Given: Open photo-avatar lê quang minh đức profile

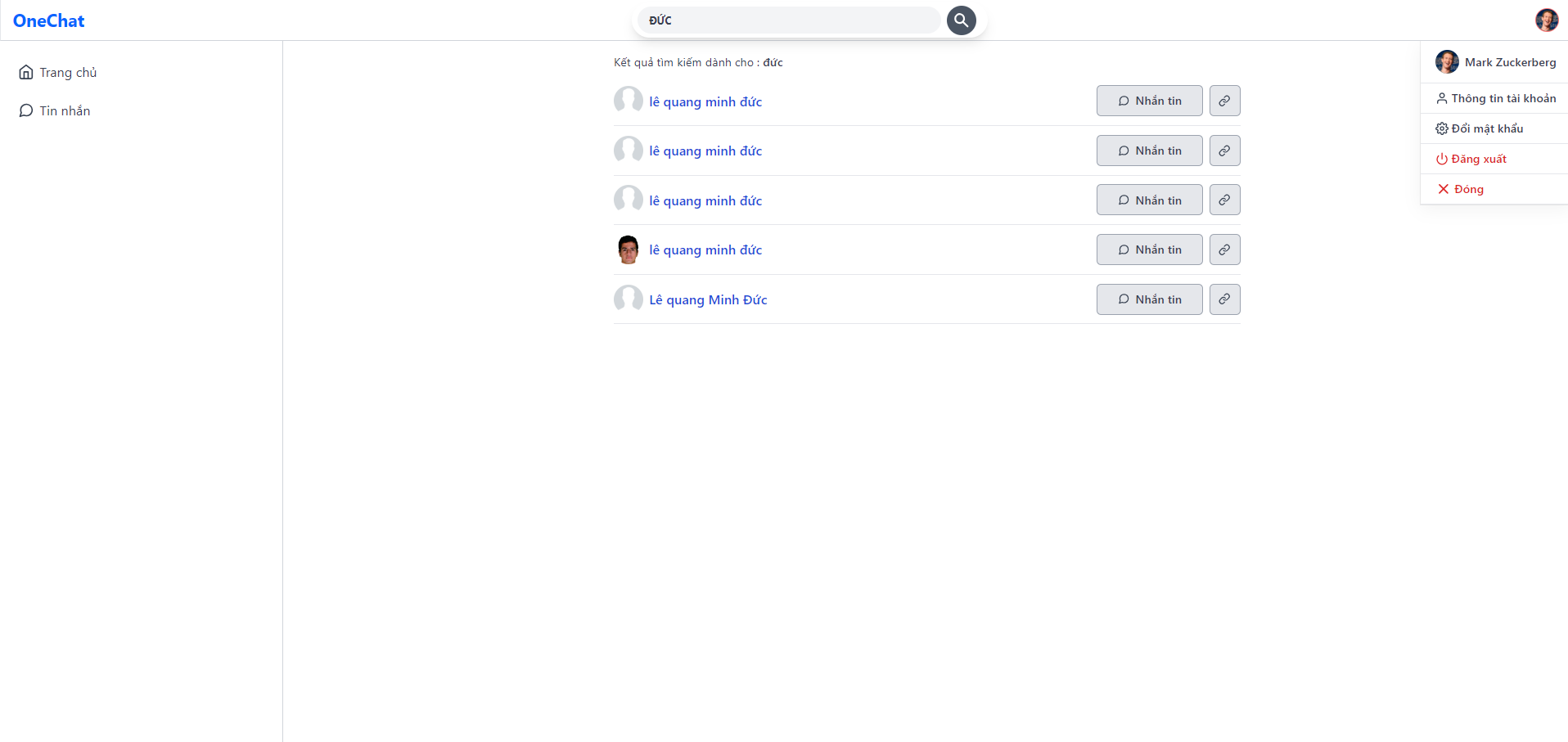Looking at the screenshot, I should click(705, 250).
